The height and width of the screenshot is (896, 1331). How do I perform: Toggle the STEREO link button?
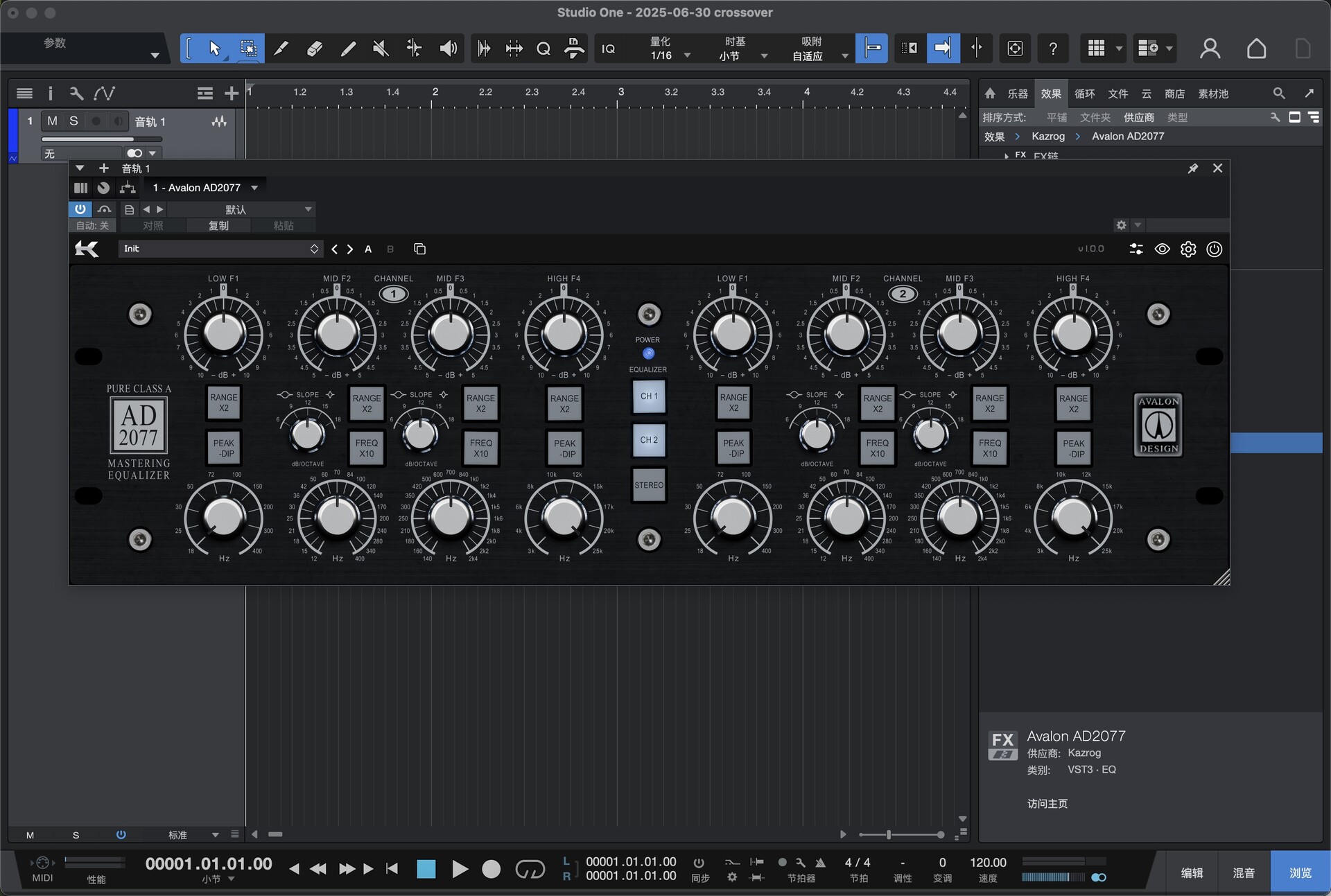click(x=649, y=485)
